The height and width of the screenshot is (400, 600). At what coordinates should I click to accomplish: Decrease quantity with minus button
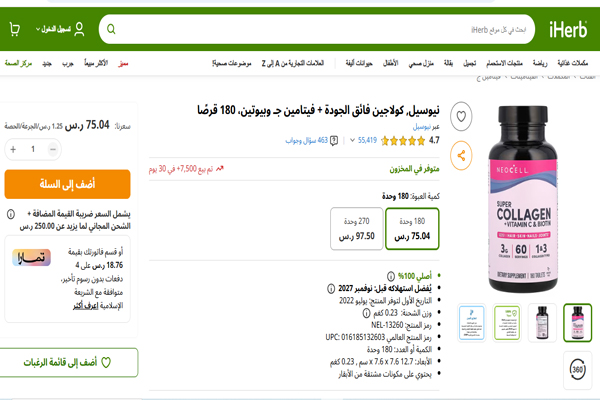(x=53, y=149)
